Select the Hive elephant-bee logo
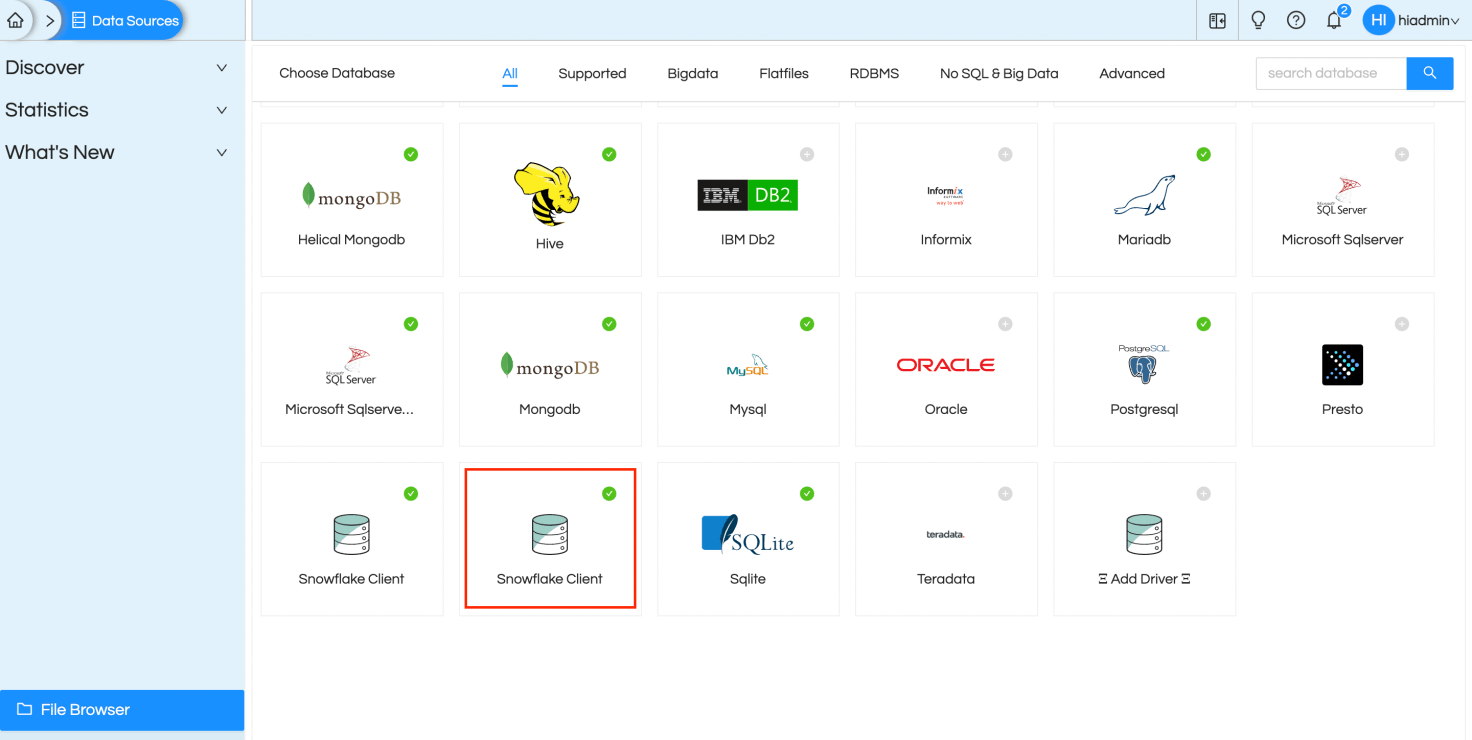The height and width of the screenshot is (740, 1472). (547, 196)
